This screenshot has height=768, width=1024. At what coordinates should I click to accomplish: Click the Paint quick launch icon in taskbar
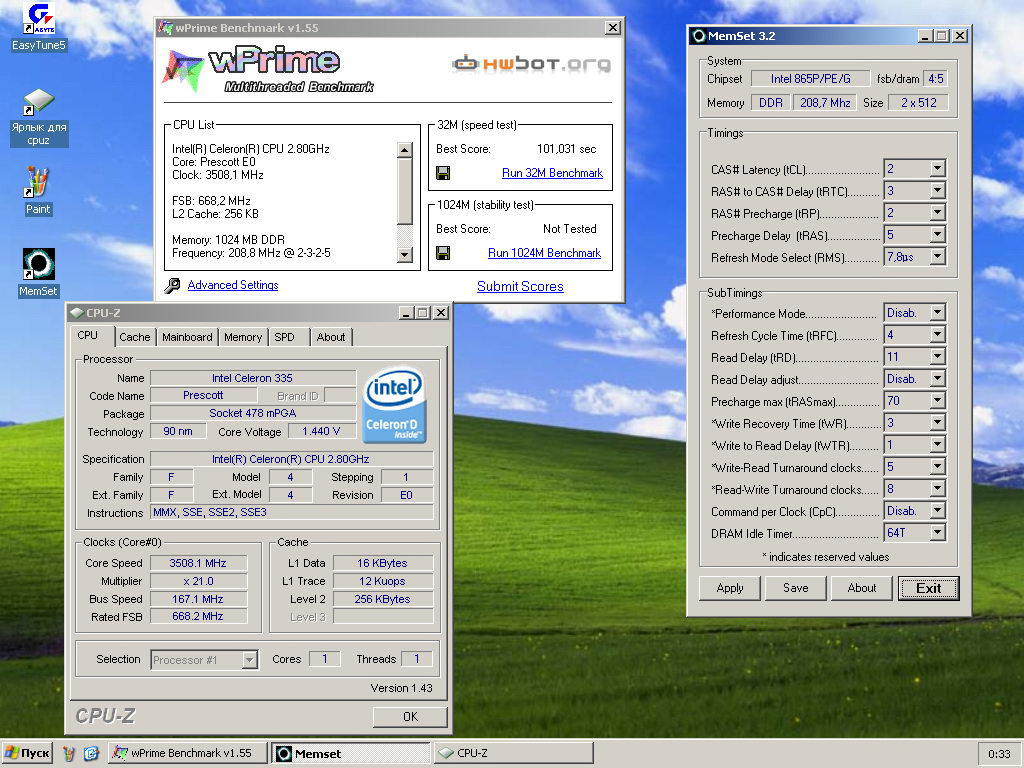point(69,753)
